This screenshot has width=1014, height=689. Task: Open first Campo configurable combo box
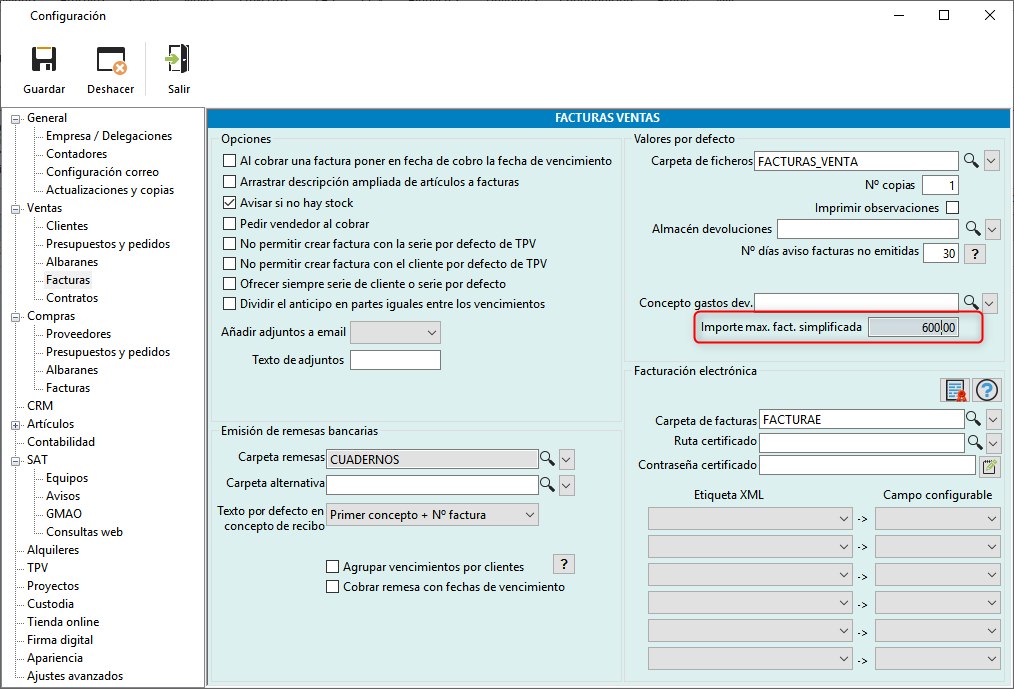tap(938, 519)
